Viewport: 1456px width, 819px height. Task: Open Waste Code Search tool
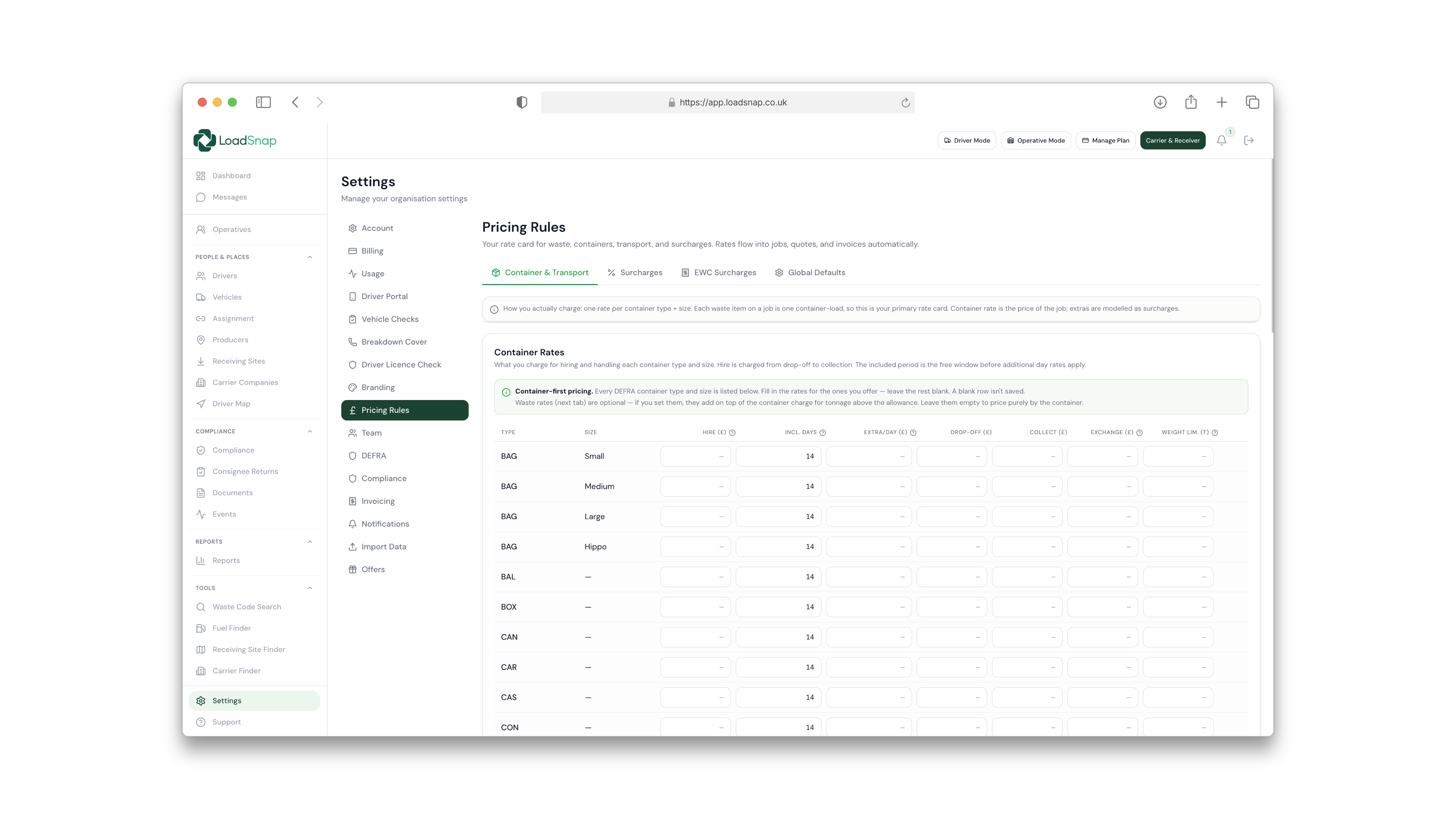254,607
